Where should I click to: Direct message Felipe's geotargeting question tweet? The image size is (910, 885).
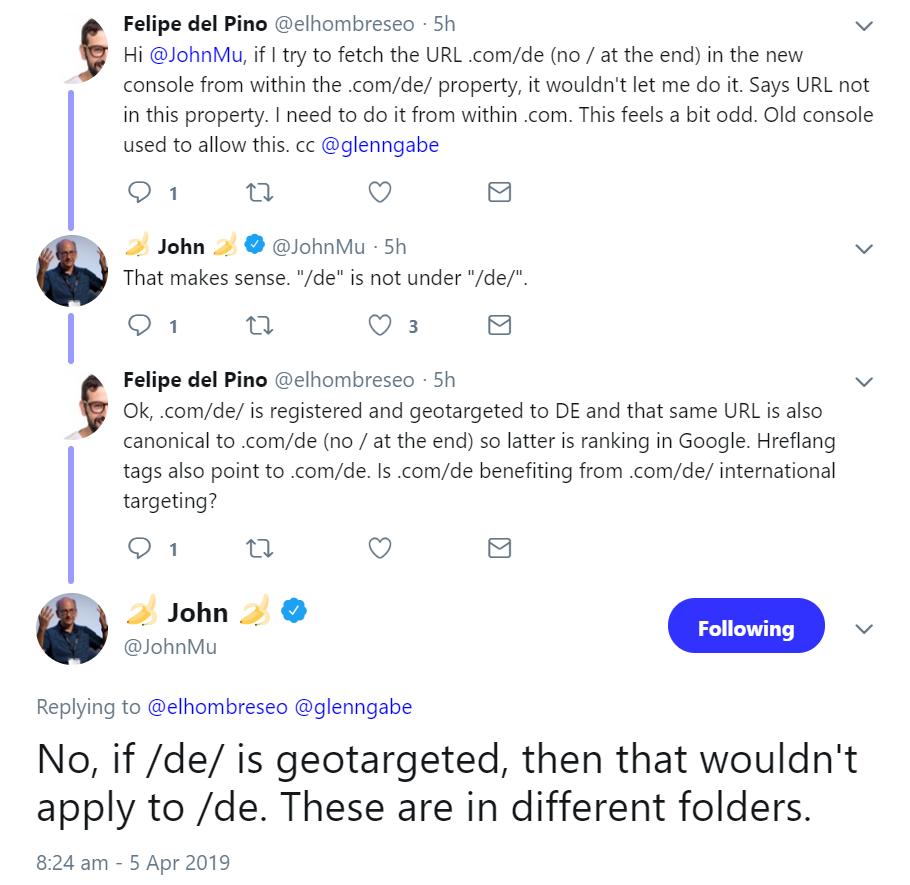coord(499,548)
